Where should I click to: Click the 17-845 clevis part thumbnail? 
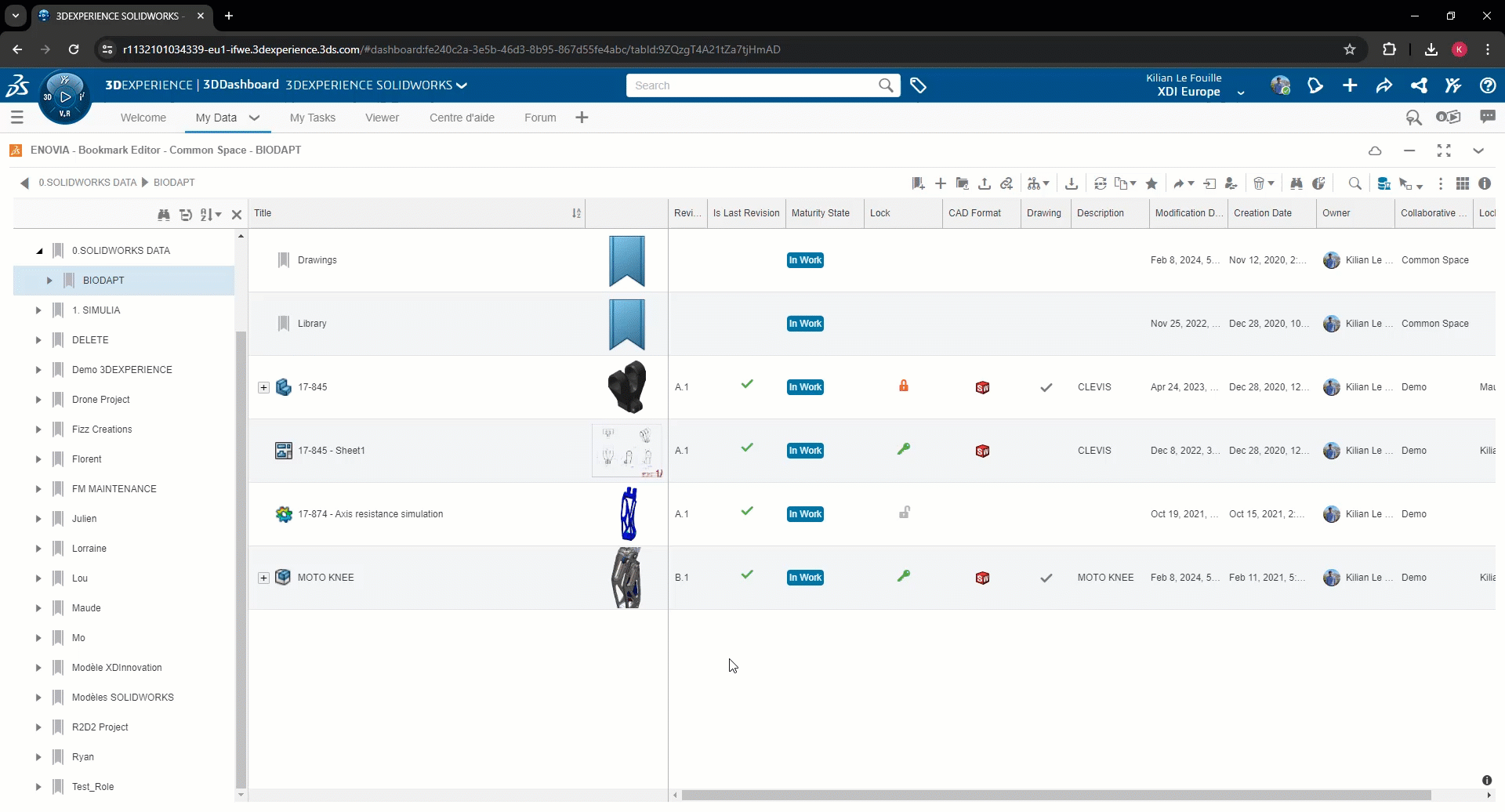point(627,387)
